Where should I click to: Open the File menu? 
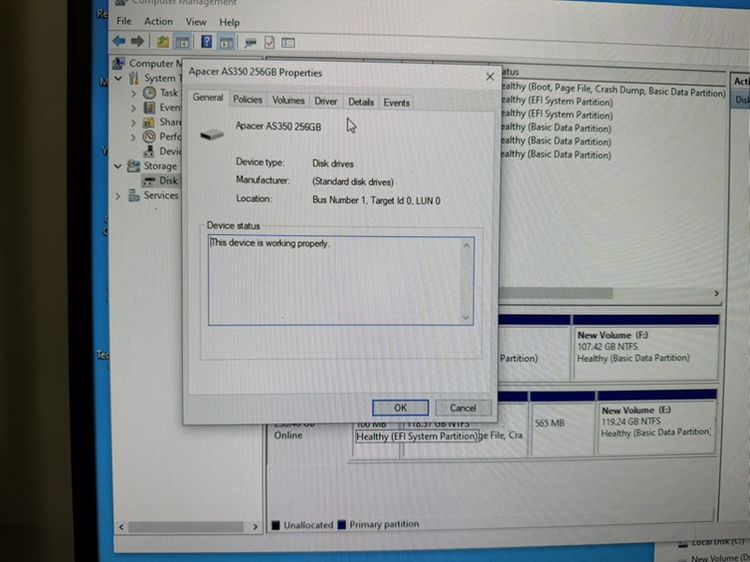coord(124,21)
